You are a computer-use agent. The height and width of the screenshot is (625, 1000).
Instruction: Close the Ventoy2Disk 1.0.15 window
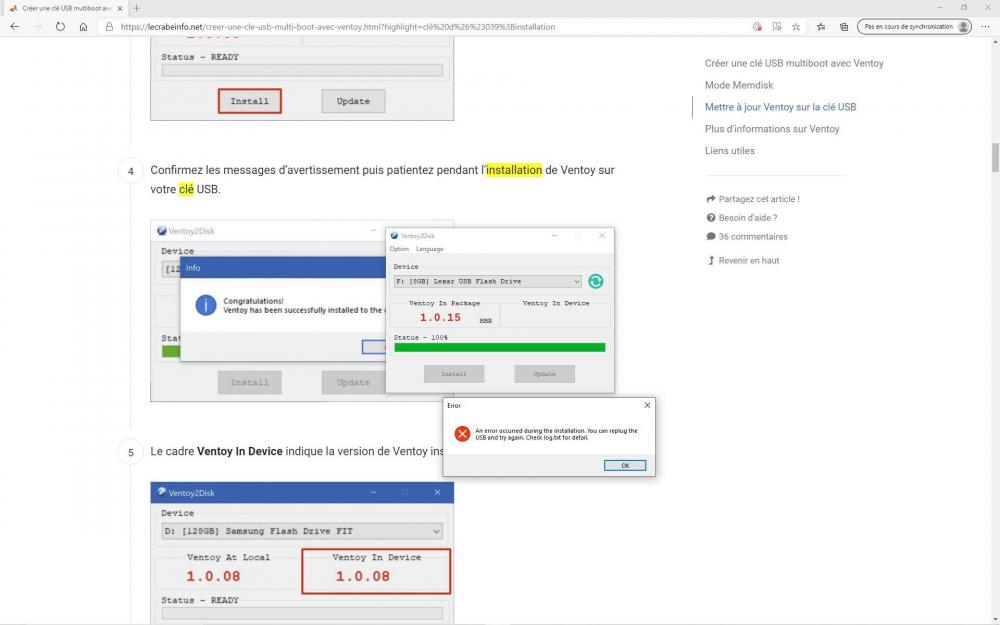pos(601,236)
